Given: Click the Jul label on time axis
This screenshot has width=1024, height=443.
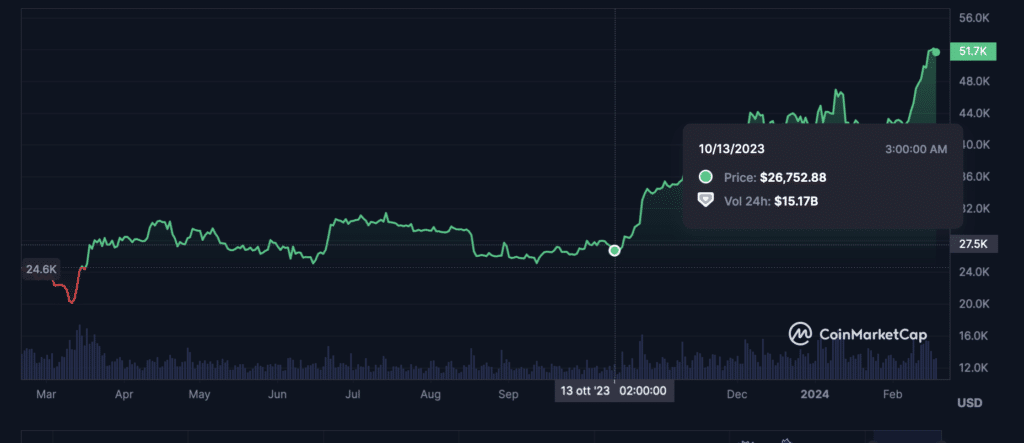Looking at the screenshot, I should tap(352, 395).
